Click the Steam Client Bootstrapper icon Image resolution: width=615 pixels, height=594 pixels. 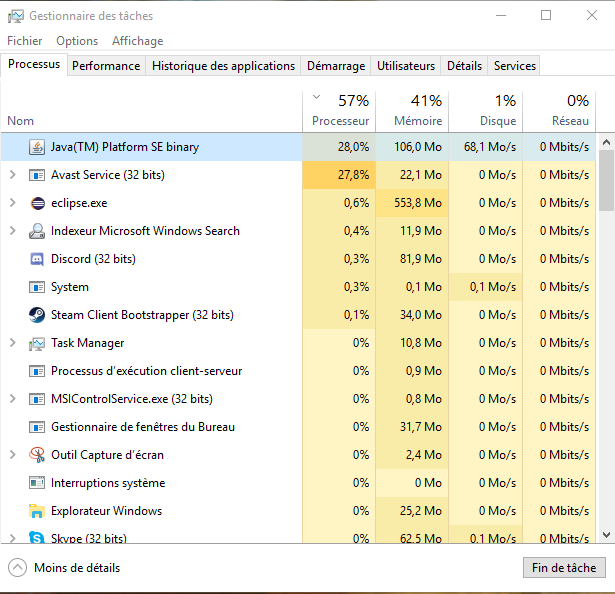tap(37, 315)
